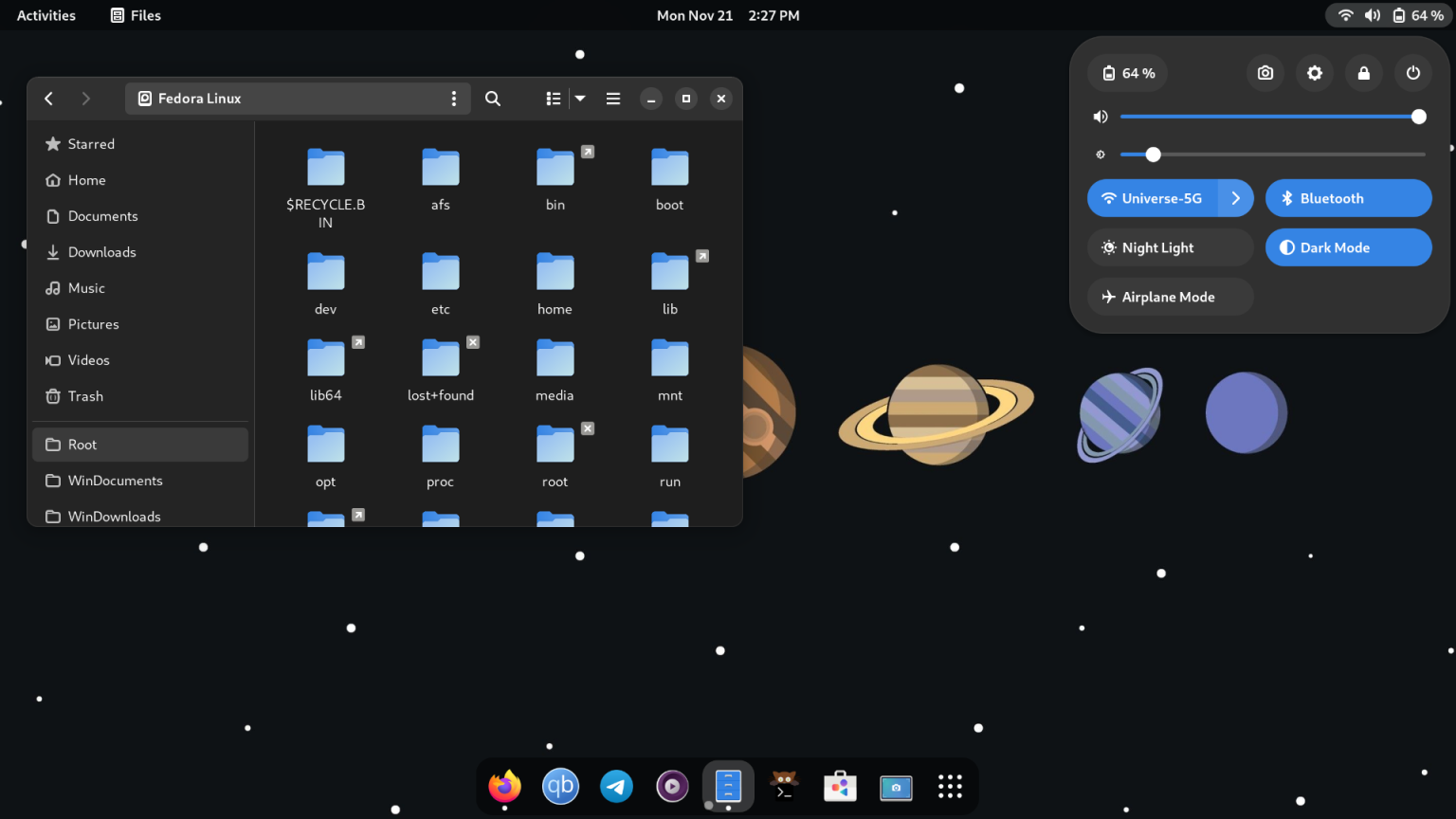Open the search in Files

492,98
